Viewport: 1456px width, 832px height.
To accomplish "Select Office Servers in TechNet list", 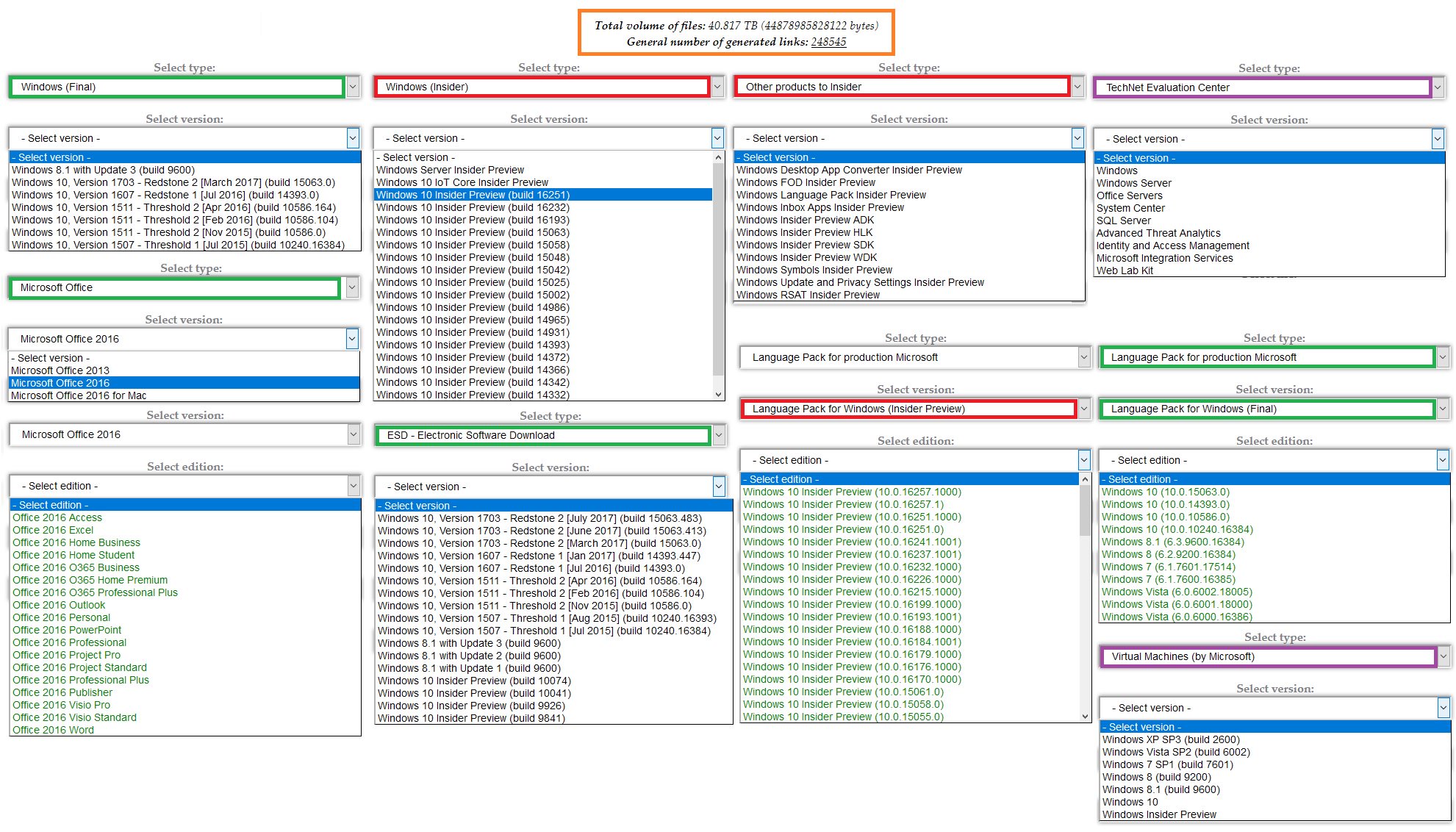I will coord(1269,196).
